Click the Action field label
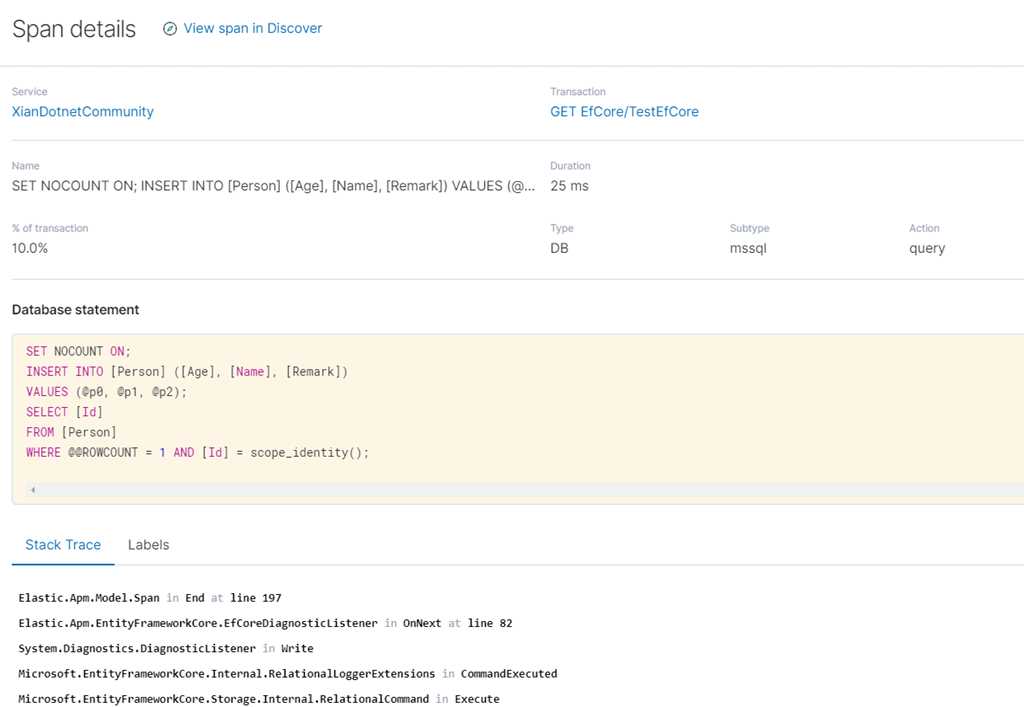The width and height of the screenshot is (1024, 707). point(924,228)
